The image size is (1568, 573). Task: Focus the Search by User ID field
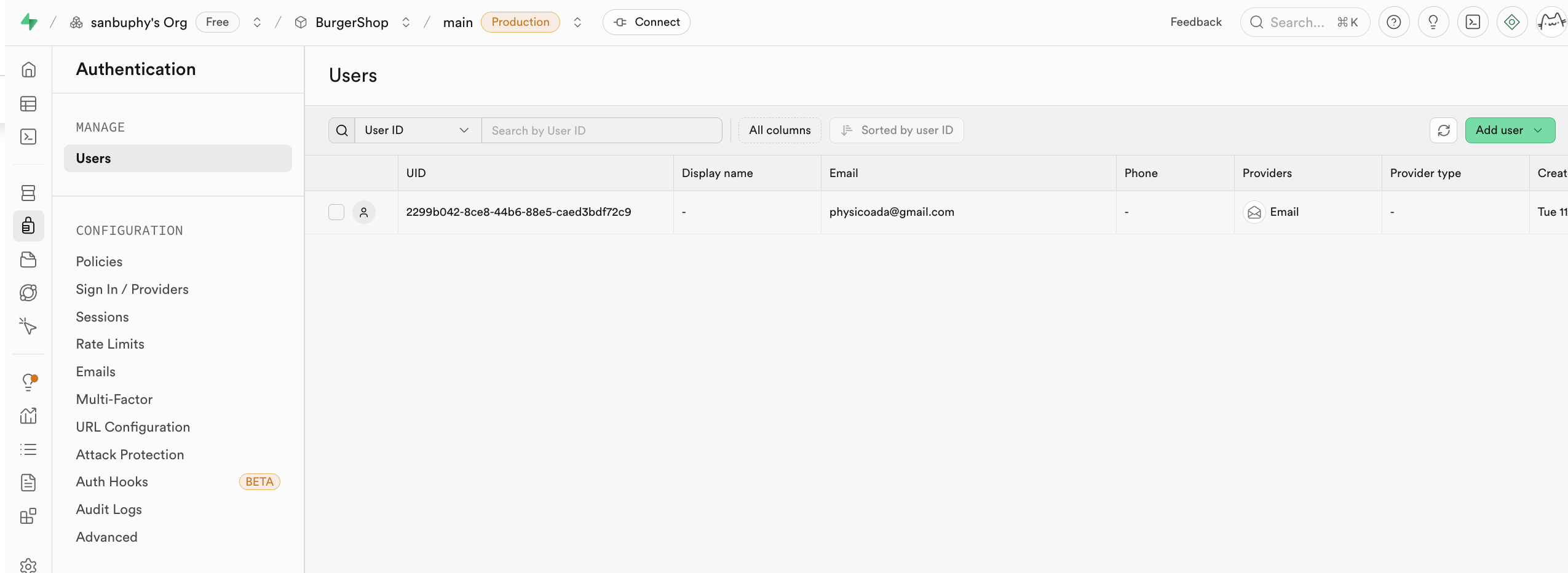click(601, 130)
